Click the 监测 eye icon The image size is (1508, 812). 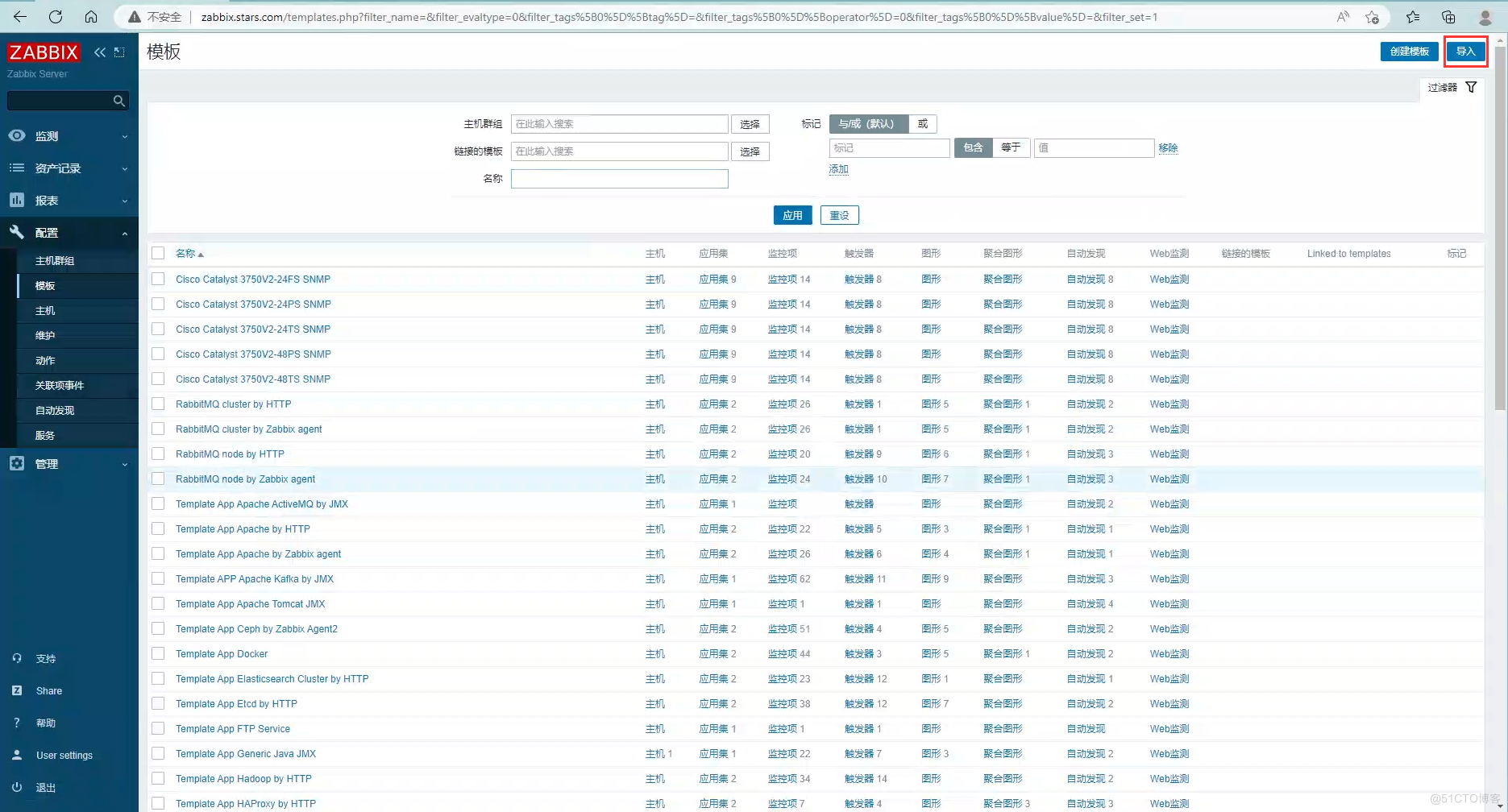point(17,135)
